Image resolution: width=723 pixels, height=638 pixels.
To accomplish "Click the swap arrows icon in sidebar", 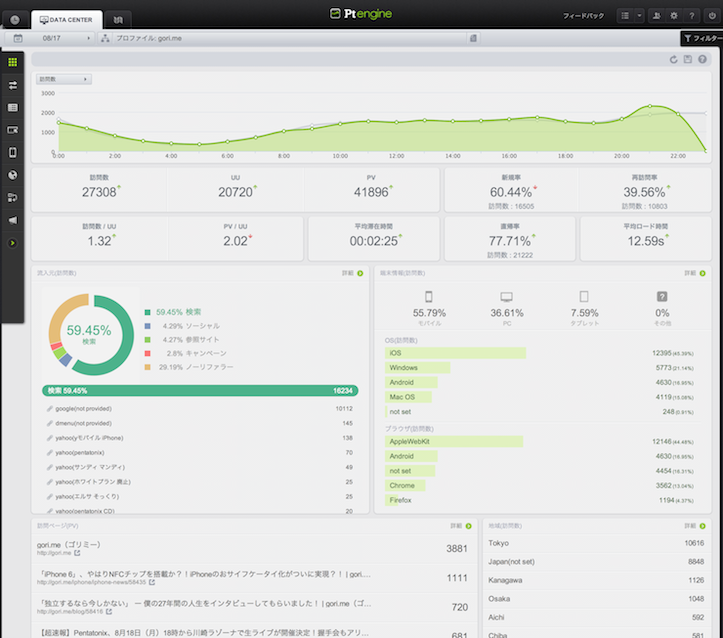I will tap(13, 85).
